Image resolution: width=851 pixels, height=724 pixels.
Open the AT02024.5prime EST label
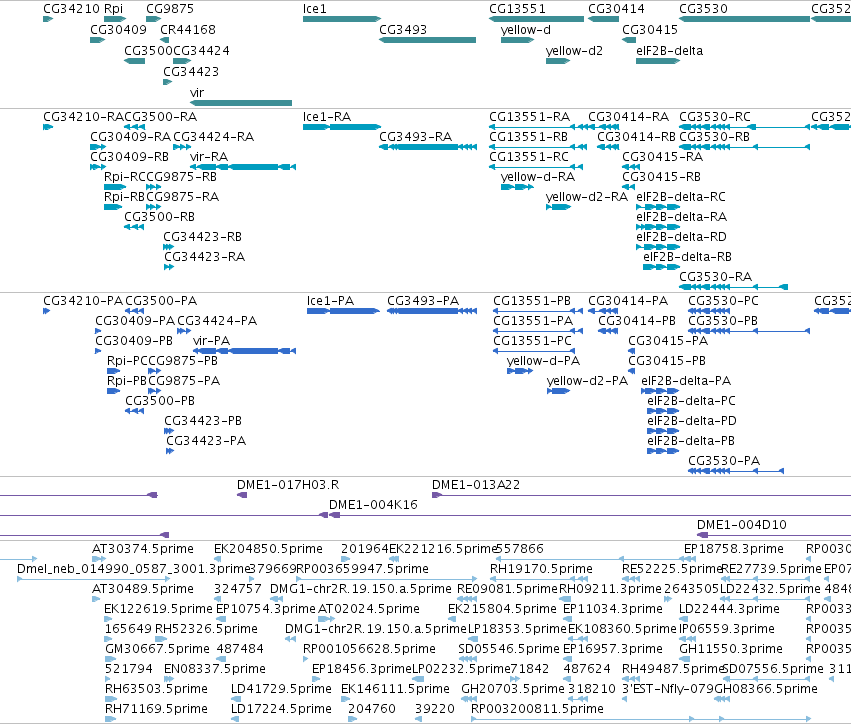pyautogui.click(x=369, y=609)
